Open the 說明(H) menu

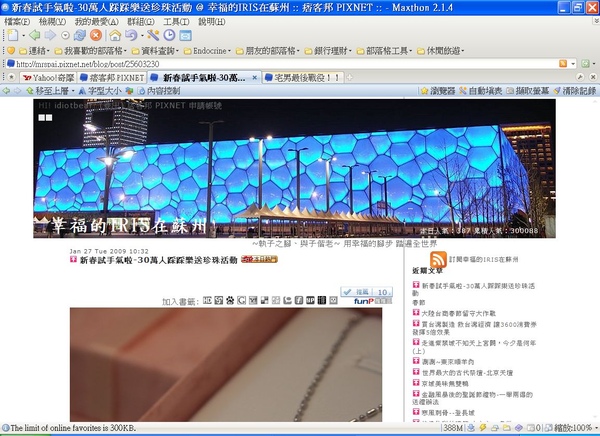tap(212, 22)
